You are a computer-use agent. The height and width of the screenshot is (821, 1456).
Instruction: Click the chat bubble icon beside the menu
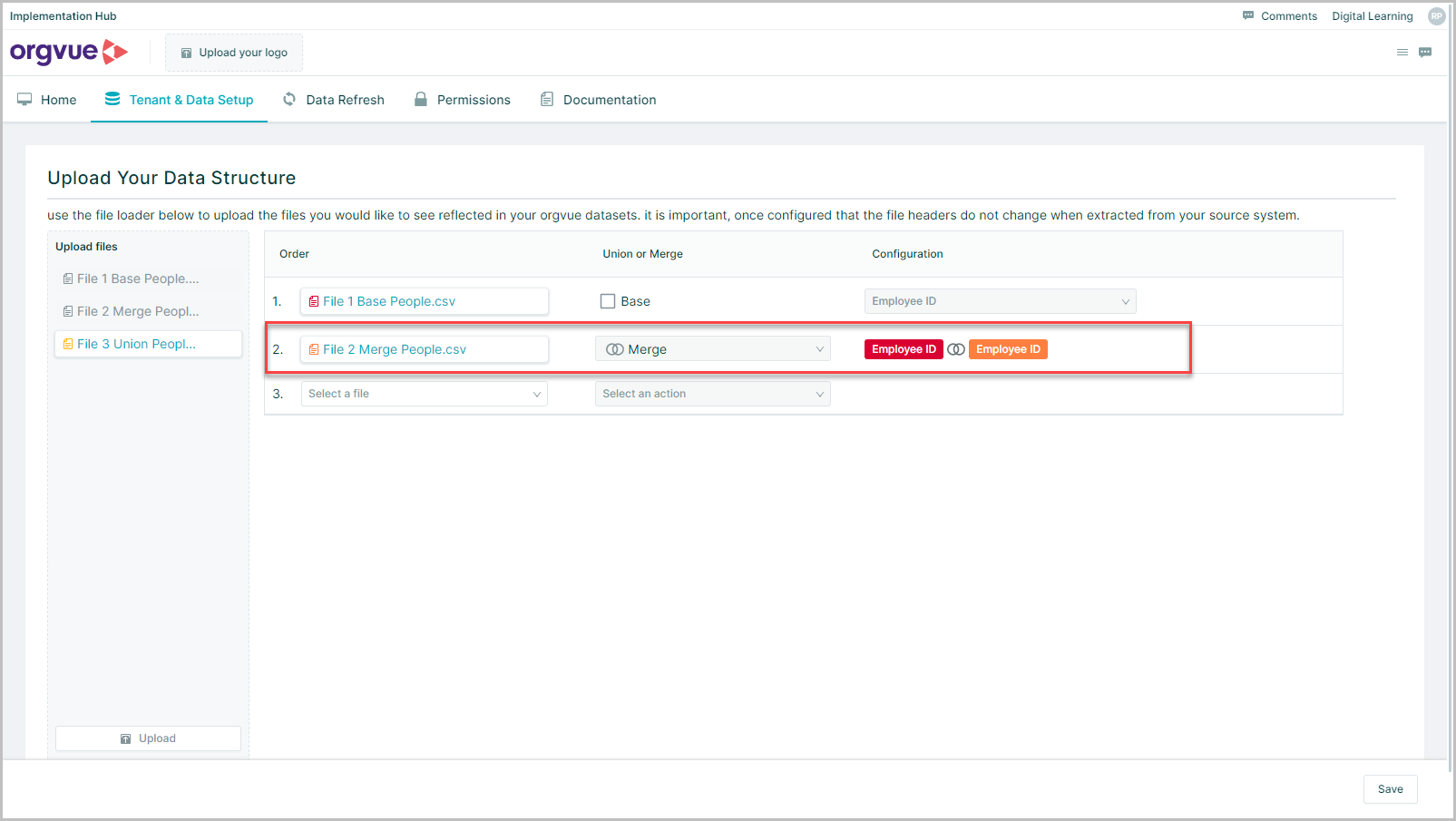point(1425,53)
